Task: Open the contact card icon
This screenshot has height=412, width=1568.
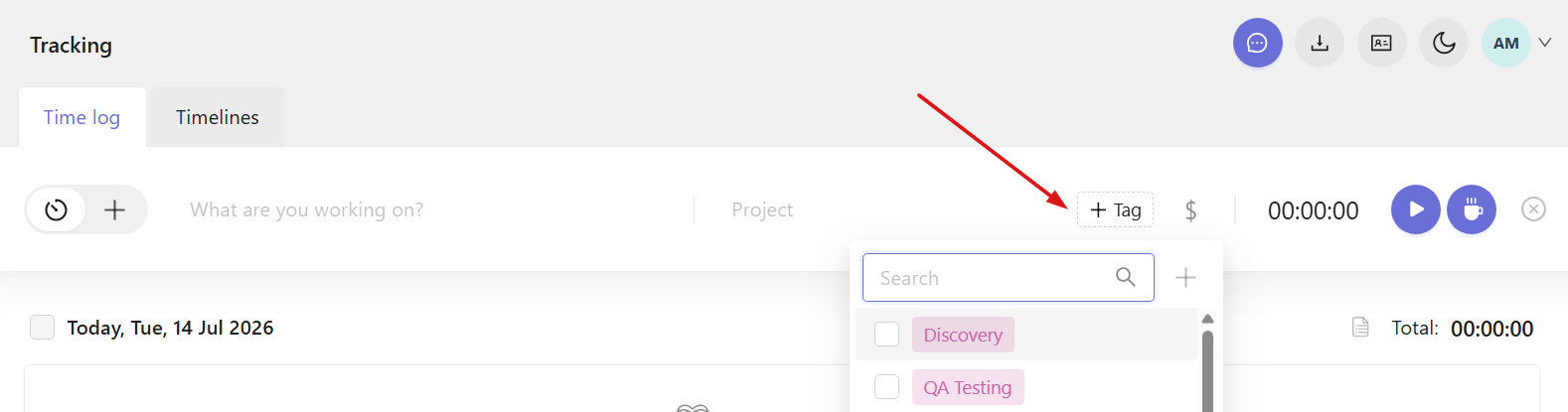Action: point(1381,44)
